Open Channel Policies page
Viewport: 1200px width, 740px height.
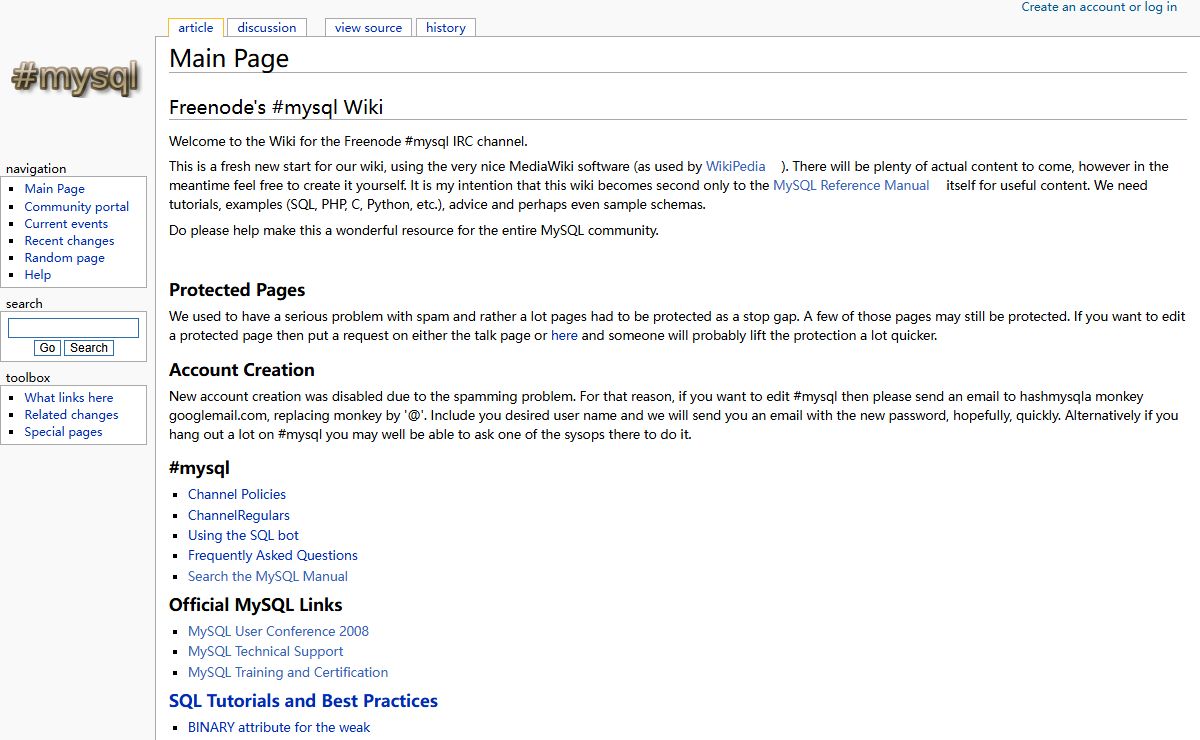[237, 494]
